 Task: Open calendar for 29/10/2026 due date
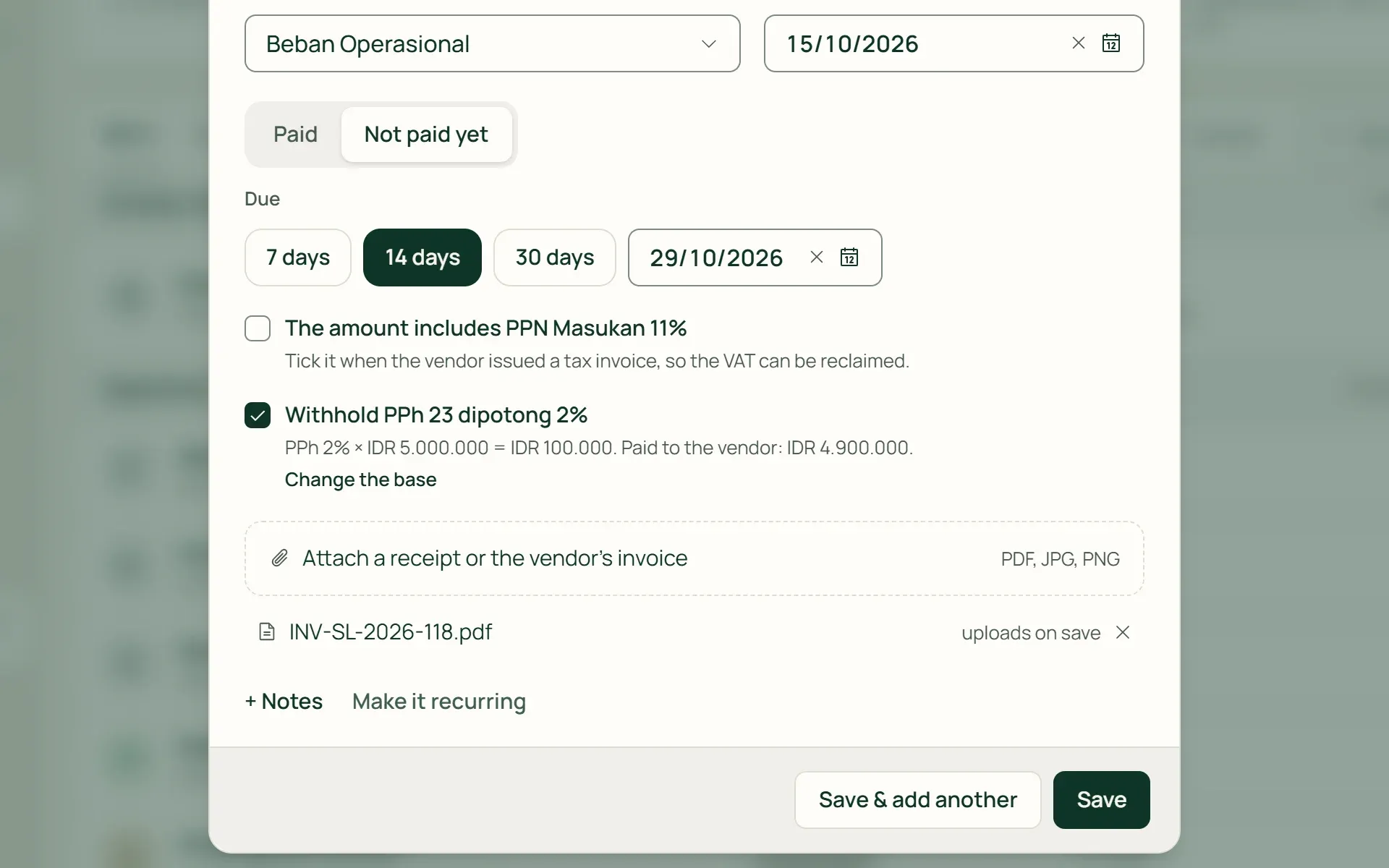click(x=849, y=258)
